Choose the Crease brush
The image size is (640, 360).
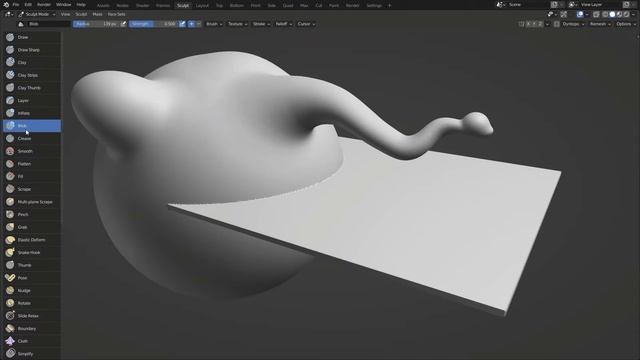[32, 138]
